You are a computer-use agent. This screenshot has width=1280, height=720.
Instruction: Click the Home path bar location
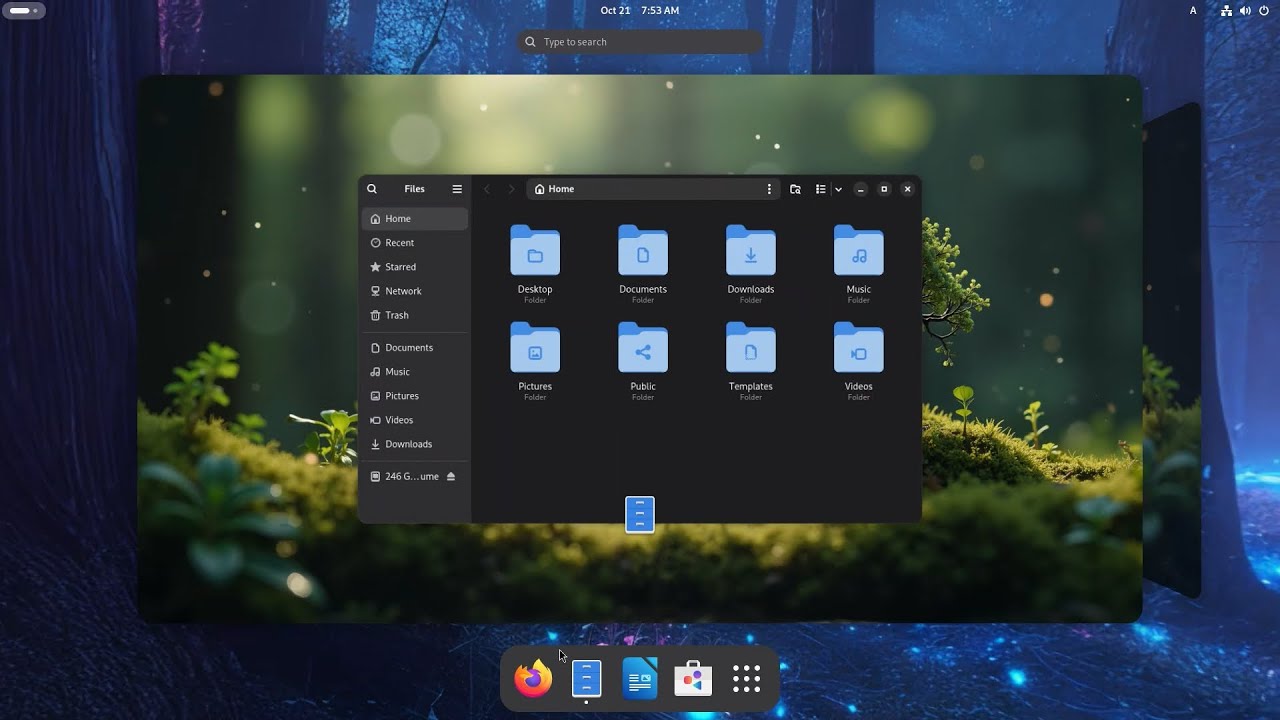(554, 189)
